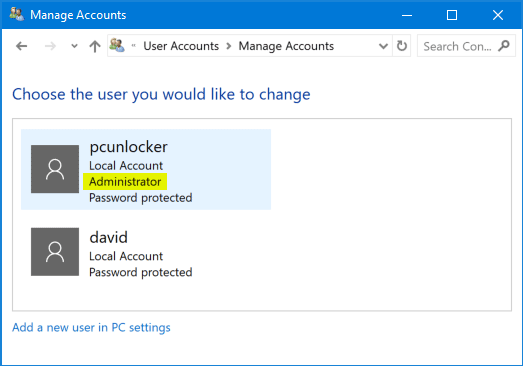This screenshot has width=523, height=366.
Task: Click the Forward navigation arrow
Action: click(x=50, y=46)
